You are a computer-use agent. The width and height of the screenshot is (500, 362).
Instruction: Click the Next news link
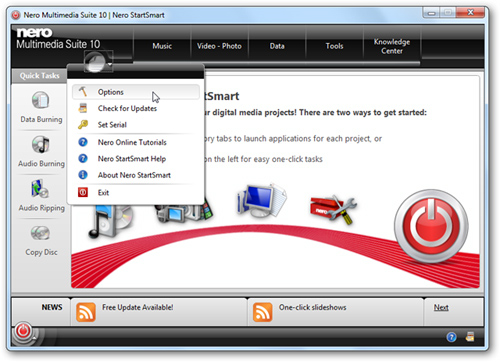(441, 307)
